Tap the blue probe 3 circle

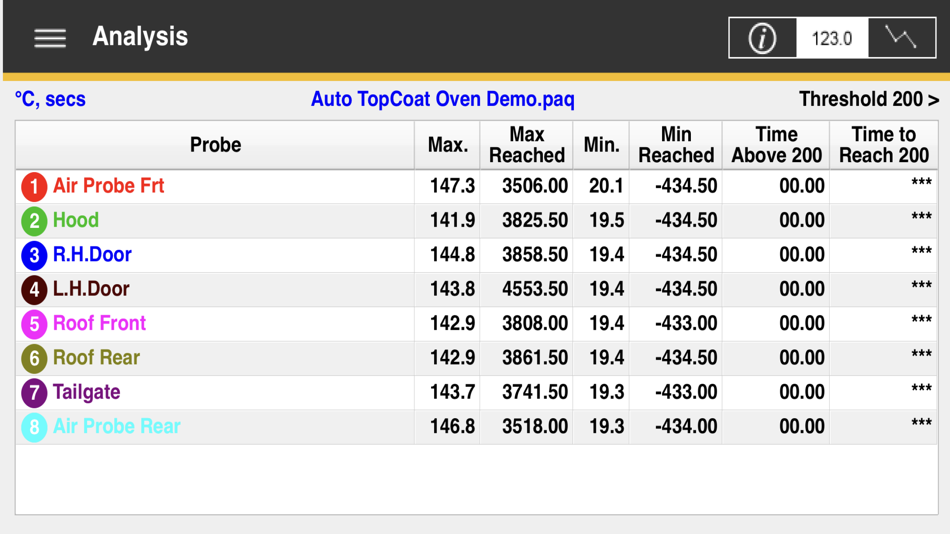(35, 255)
